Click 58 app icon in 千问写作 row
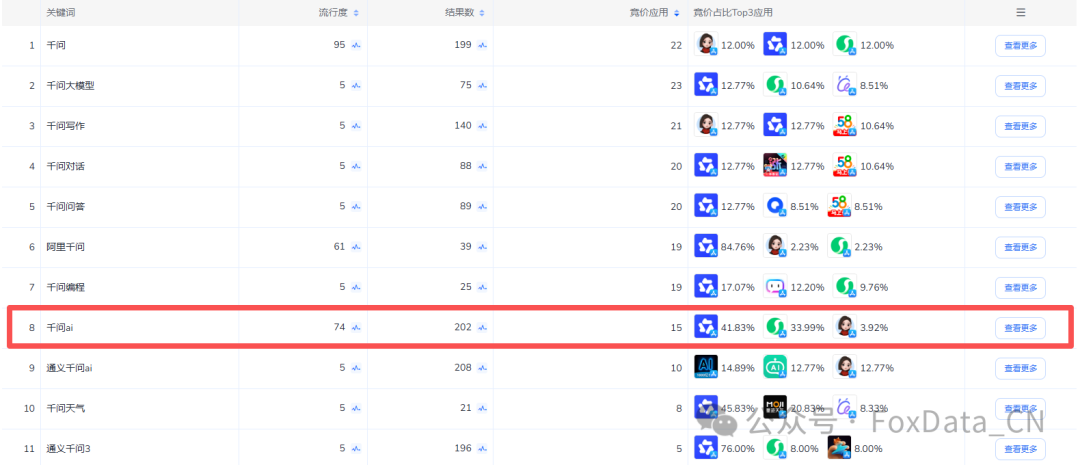This screenshot has height=465, width=1080. coord(844,125)
